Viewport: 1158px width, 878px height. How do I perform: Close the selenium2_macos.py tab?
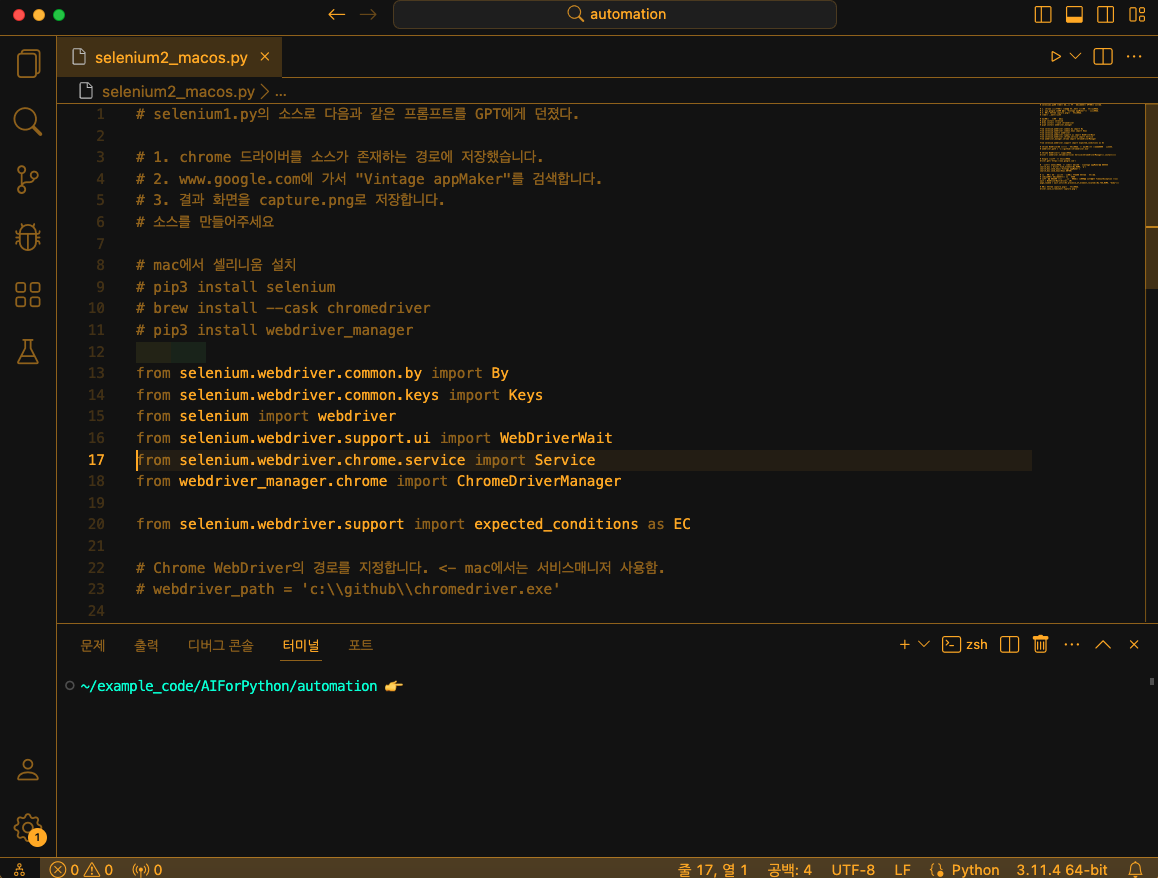pos(264,57)
